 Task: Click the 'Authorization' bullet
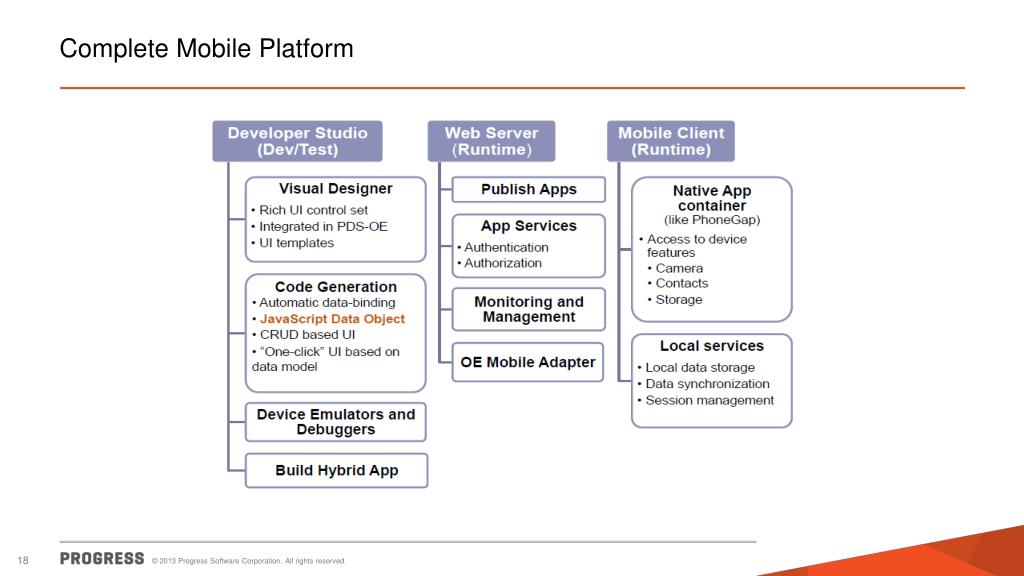pos(500,263)
